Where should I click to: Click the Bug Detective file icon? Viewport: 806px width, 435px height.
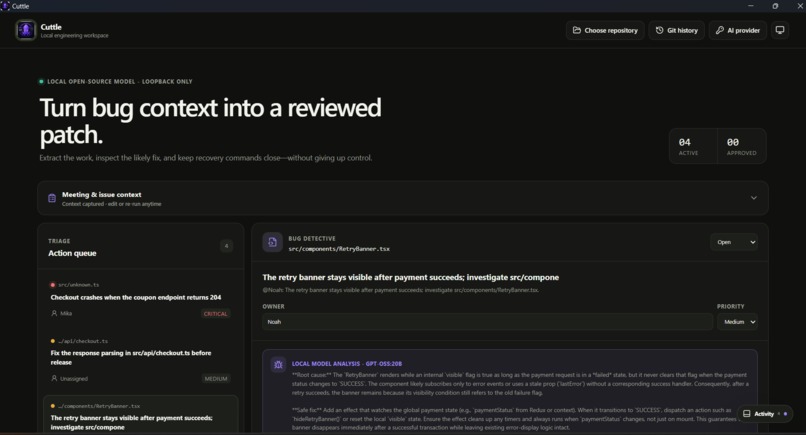pos(272,242)
